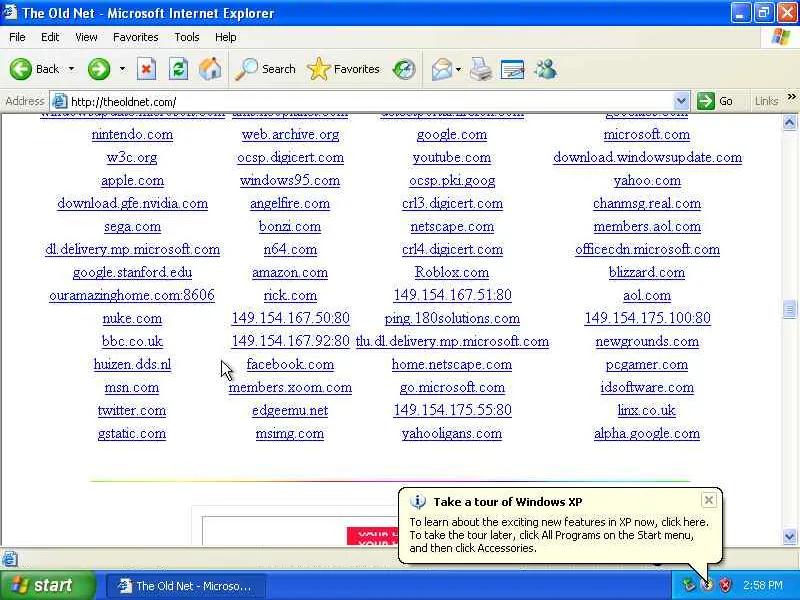The image size is (800, 600).
Task: Open the google.stanford.edu link
Action: (x=132, y=272)
